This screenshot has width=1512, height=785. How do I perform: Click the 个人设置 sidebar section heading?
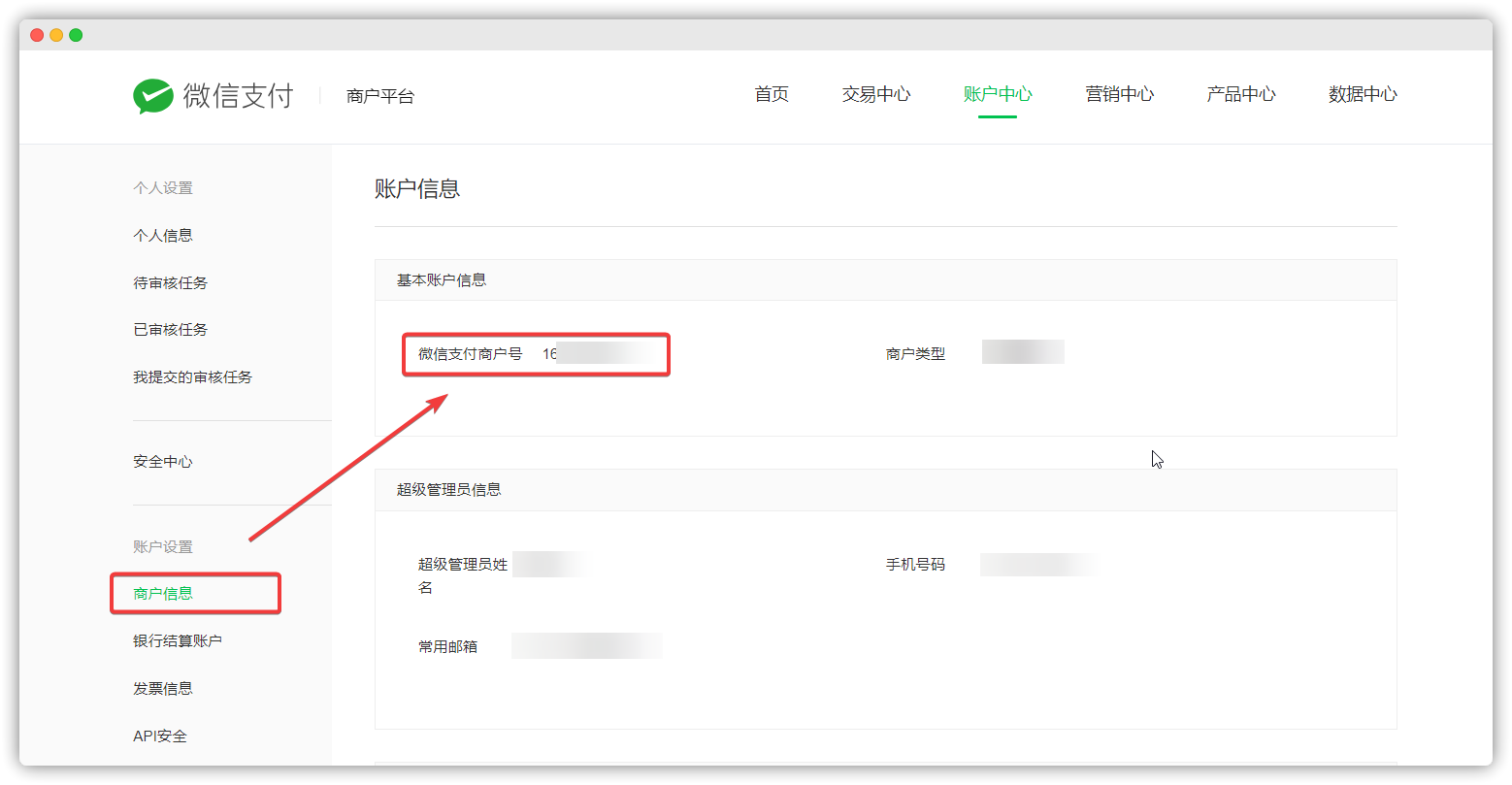coord(163,188)
